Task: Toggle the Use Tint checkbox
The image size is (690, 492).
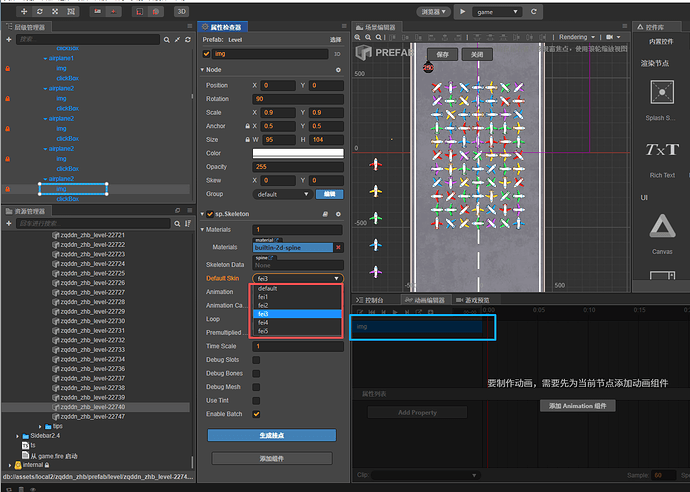Action: [256, 400]
